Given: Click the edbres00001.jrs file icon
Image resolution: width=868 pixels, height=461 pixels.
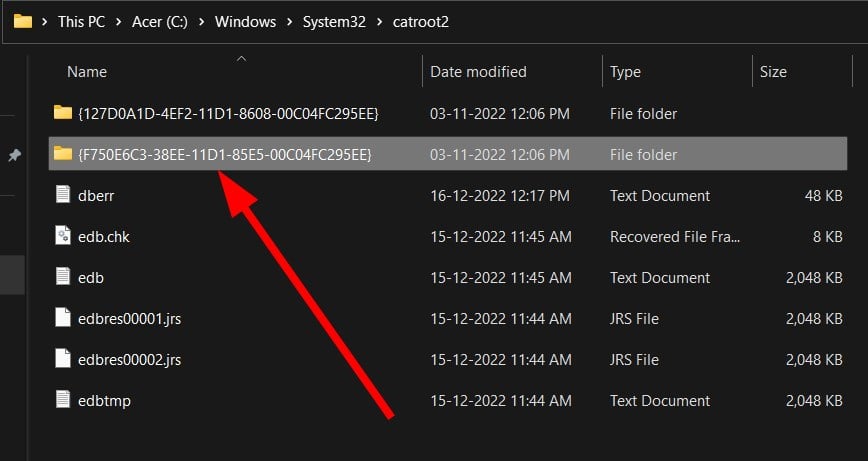Looking at the screenshot, I should 63,318.
